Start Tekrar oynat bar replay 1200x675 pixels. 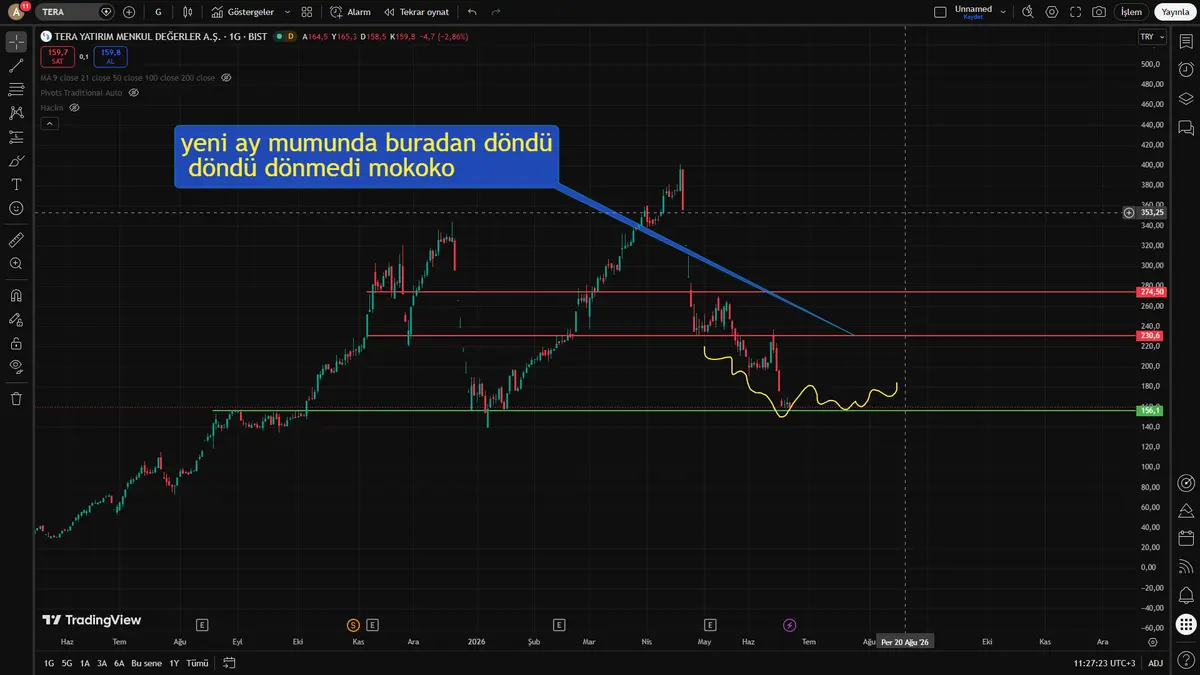point(416,12)
